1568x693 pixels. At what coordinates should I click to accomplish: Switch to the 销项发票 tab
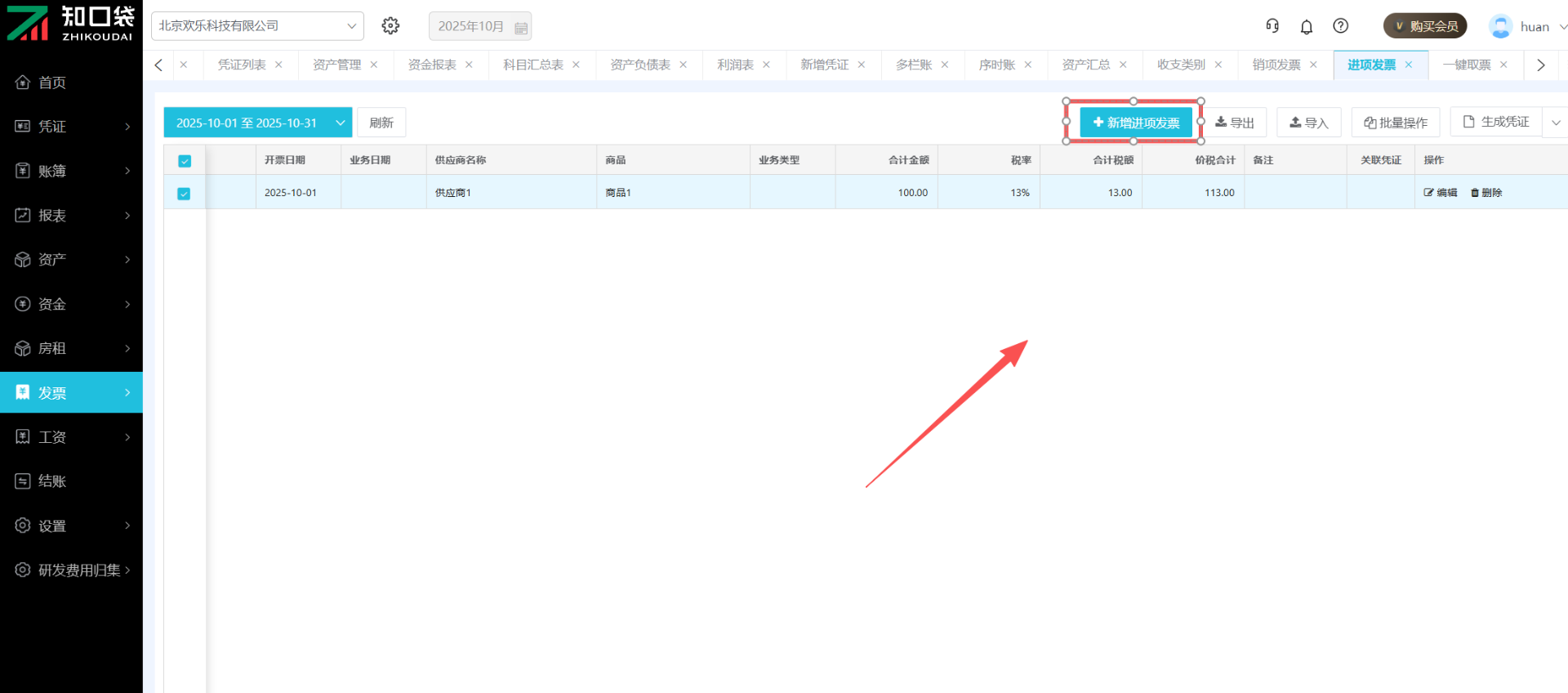(1276, 65)
